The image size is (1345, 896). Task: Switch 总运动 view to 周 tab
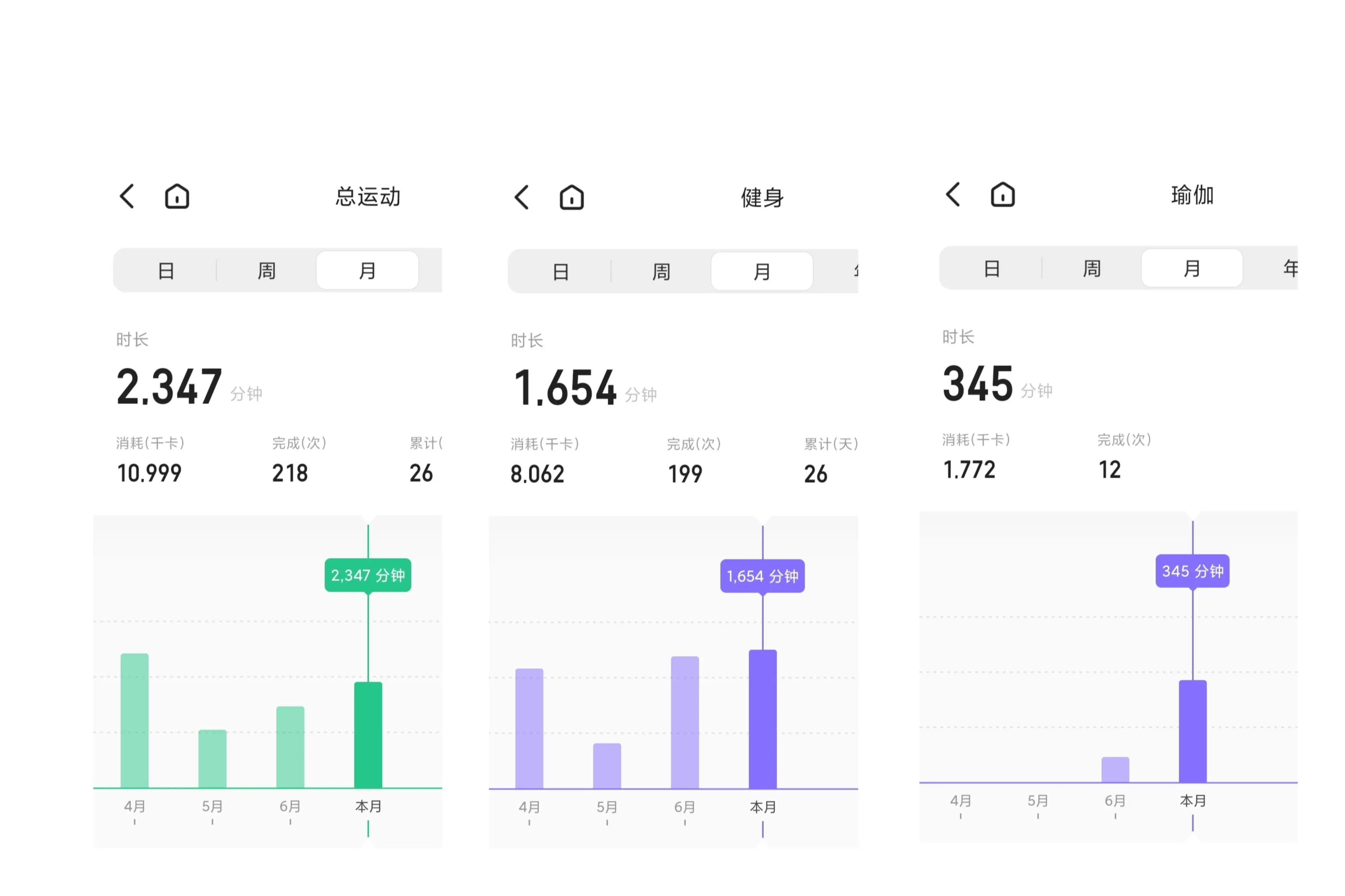266,270
